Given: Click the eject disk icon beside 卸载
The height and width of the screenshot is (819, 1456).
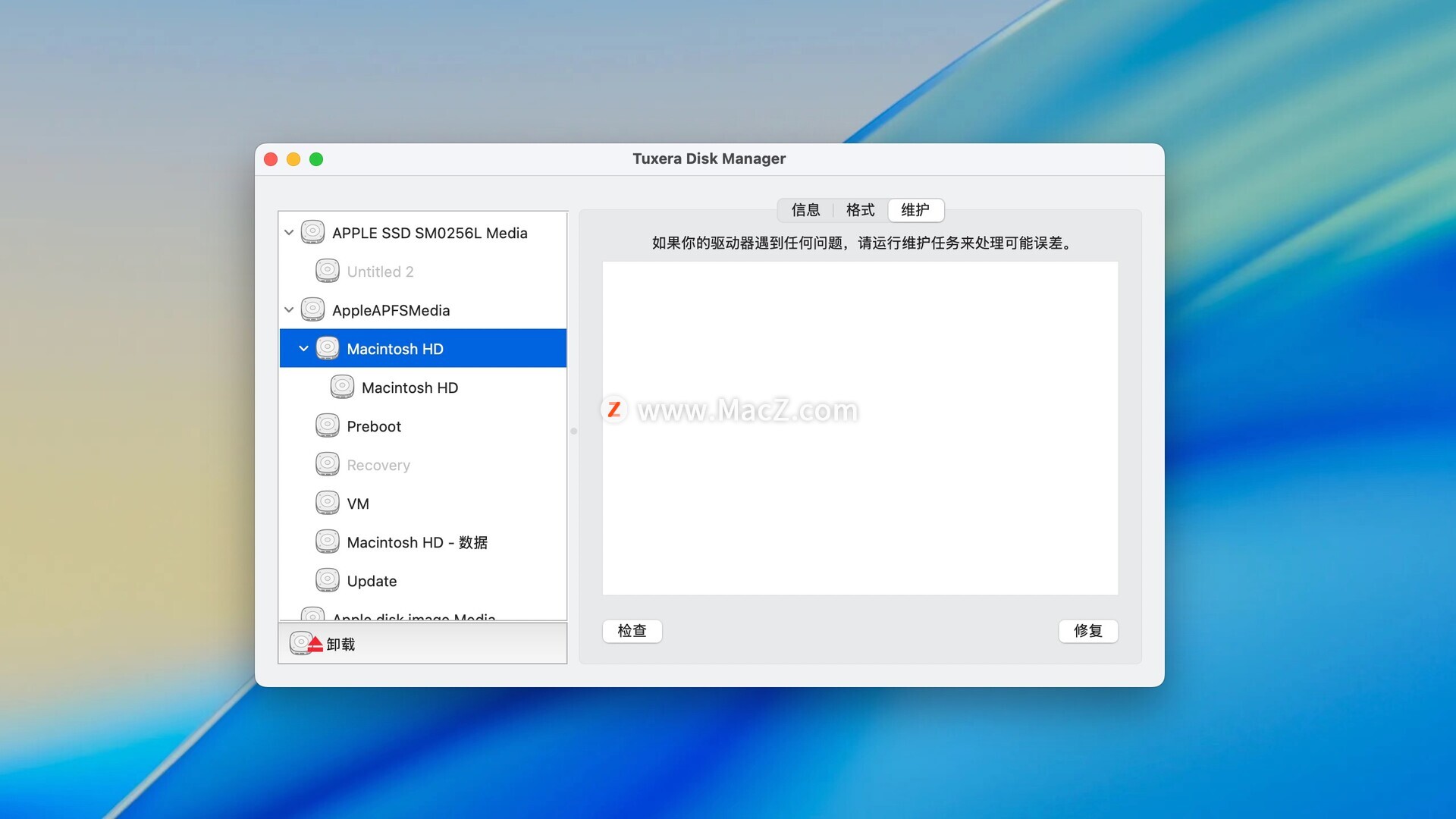Looking at the screenshot, I should coord(306,644).
